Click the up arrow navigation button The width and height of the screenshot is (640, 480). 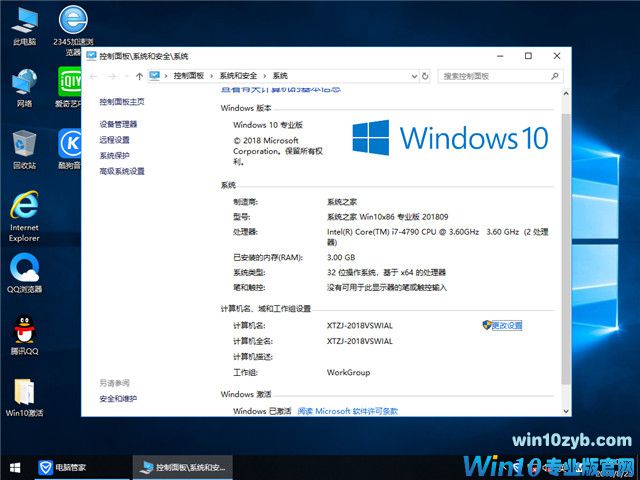(x=139, y=76)
